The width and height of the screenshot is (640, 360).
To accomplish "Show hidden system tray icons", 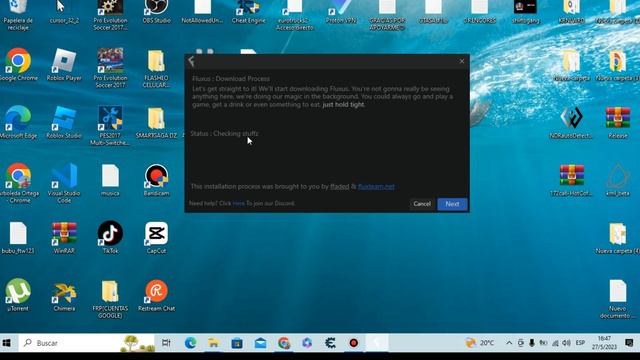I will pyautogui.click(x=509, y=343).
